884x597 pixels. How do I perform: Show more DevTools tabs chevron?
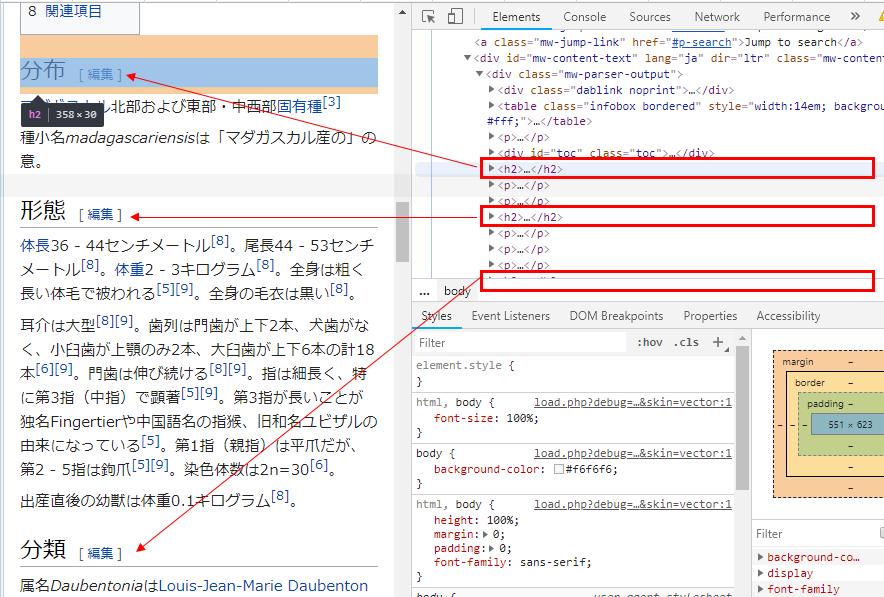(855, 16)
